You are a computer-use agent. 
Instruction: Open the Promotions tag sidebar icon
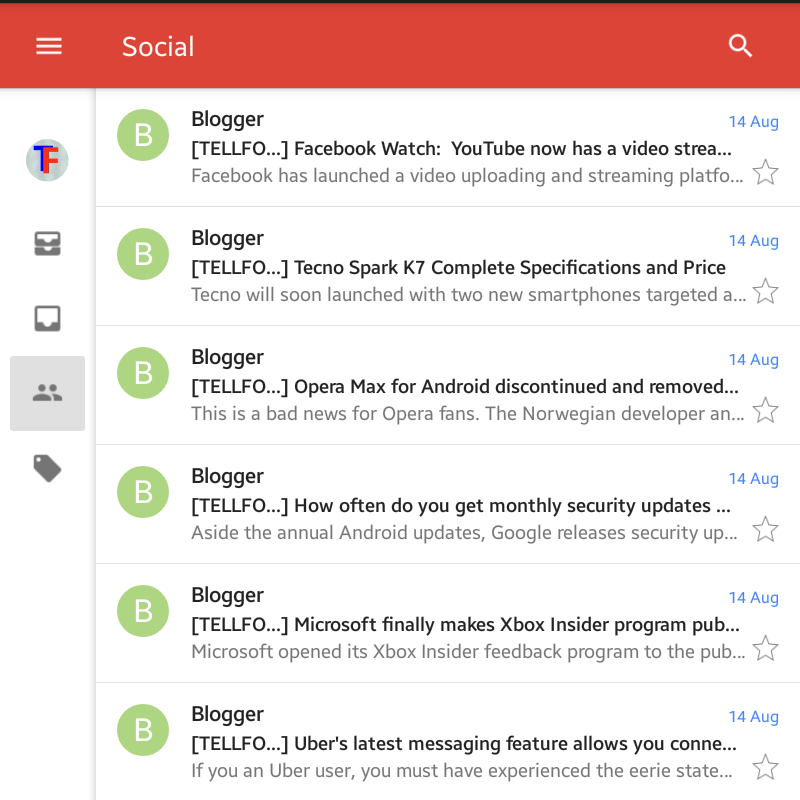(x=47, y=468)
